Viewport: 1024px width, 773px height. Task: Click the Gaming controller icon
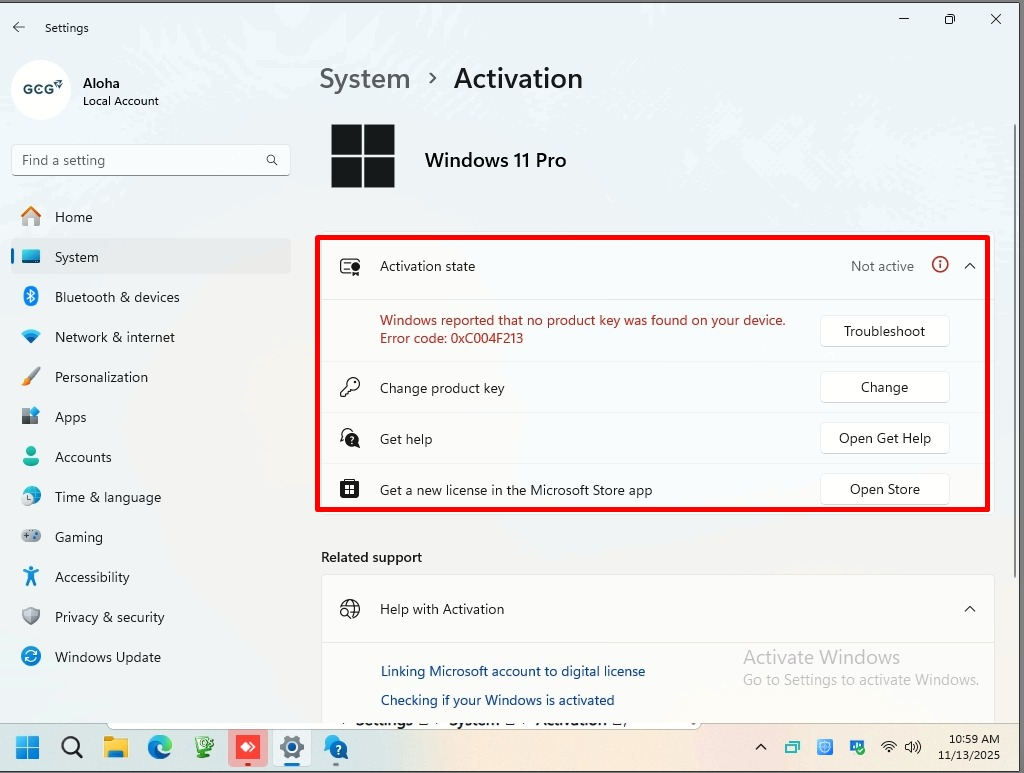31,536
